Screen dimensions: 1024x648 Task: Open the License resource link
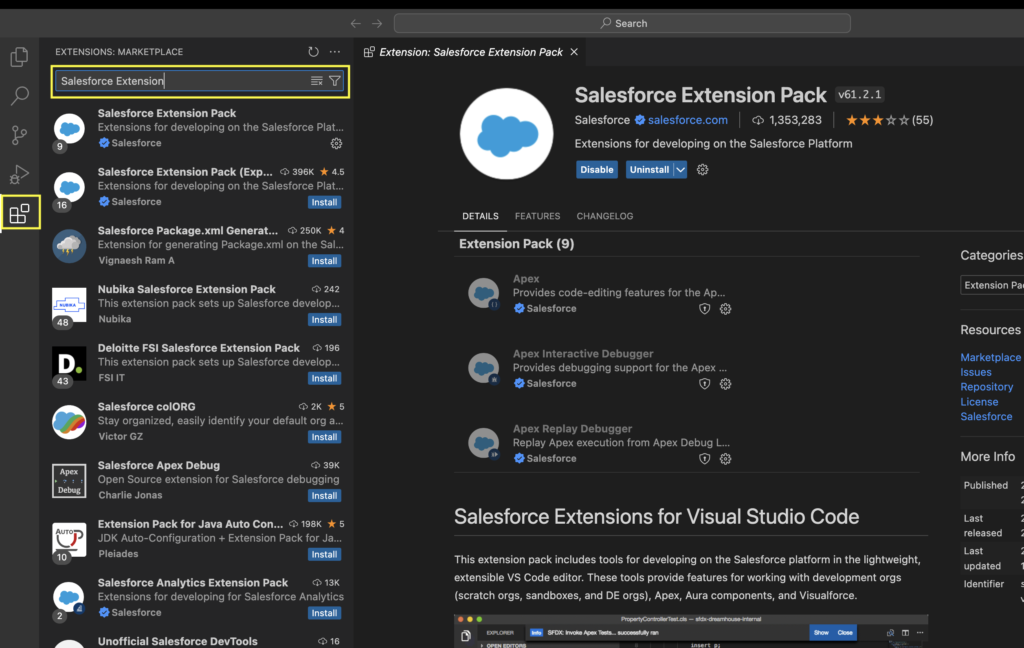pos(979,402)
